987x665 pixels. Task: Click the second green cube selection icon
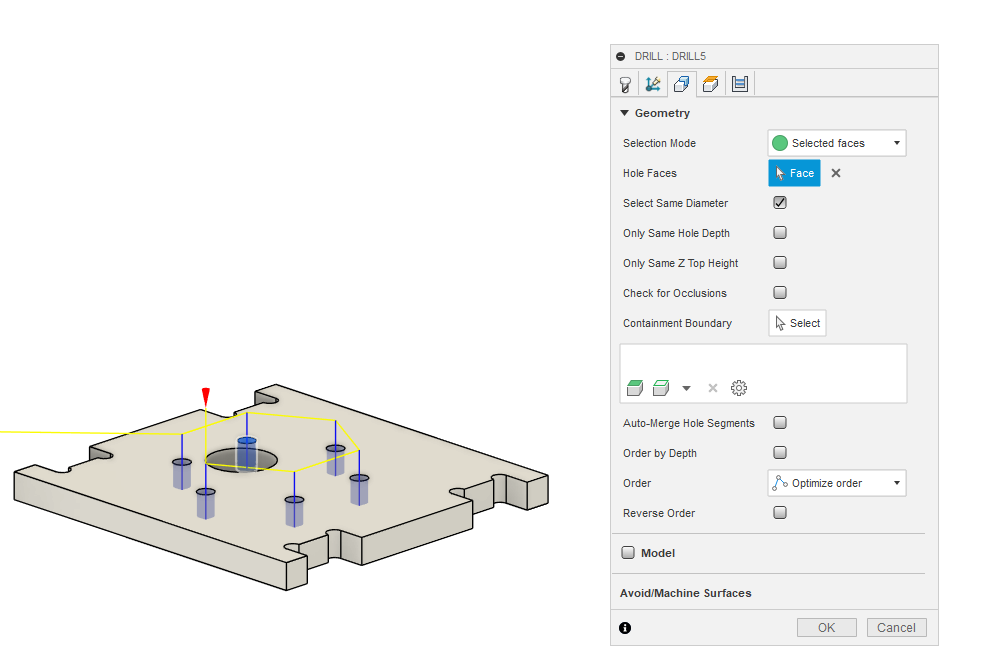(x=661, y=388)
